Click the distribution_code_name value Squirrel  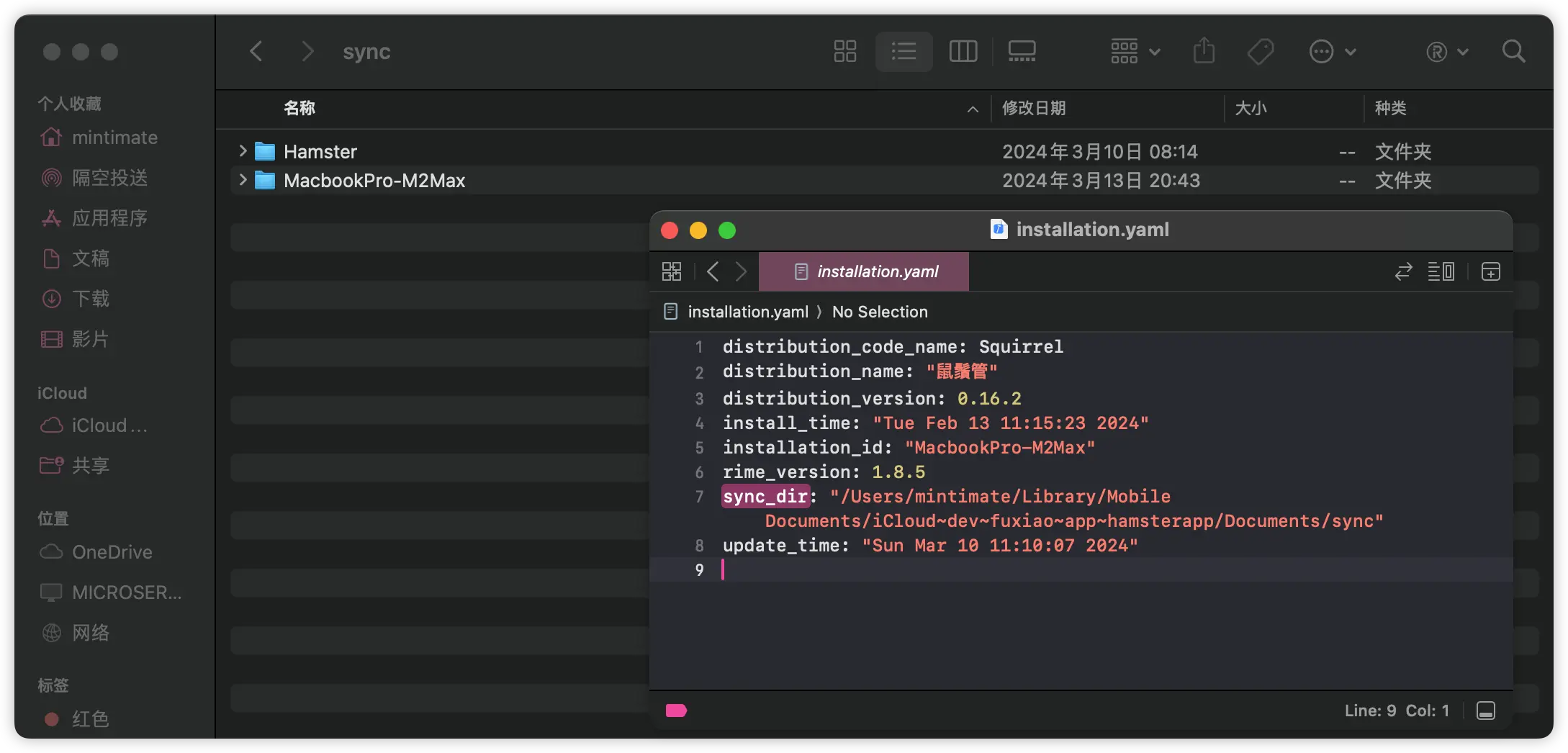coord(1021,346)
